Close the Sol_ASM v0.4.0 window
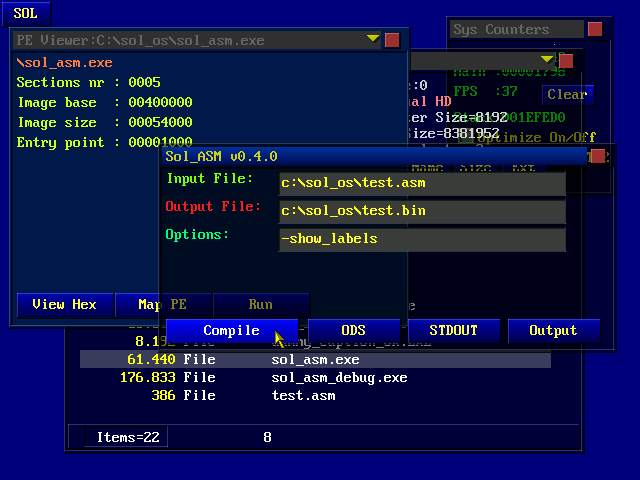Viewport: 640px width, 480px height. pyautogui.click(x=598, y=156)
